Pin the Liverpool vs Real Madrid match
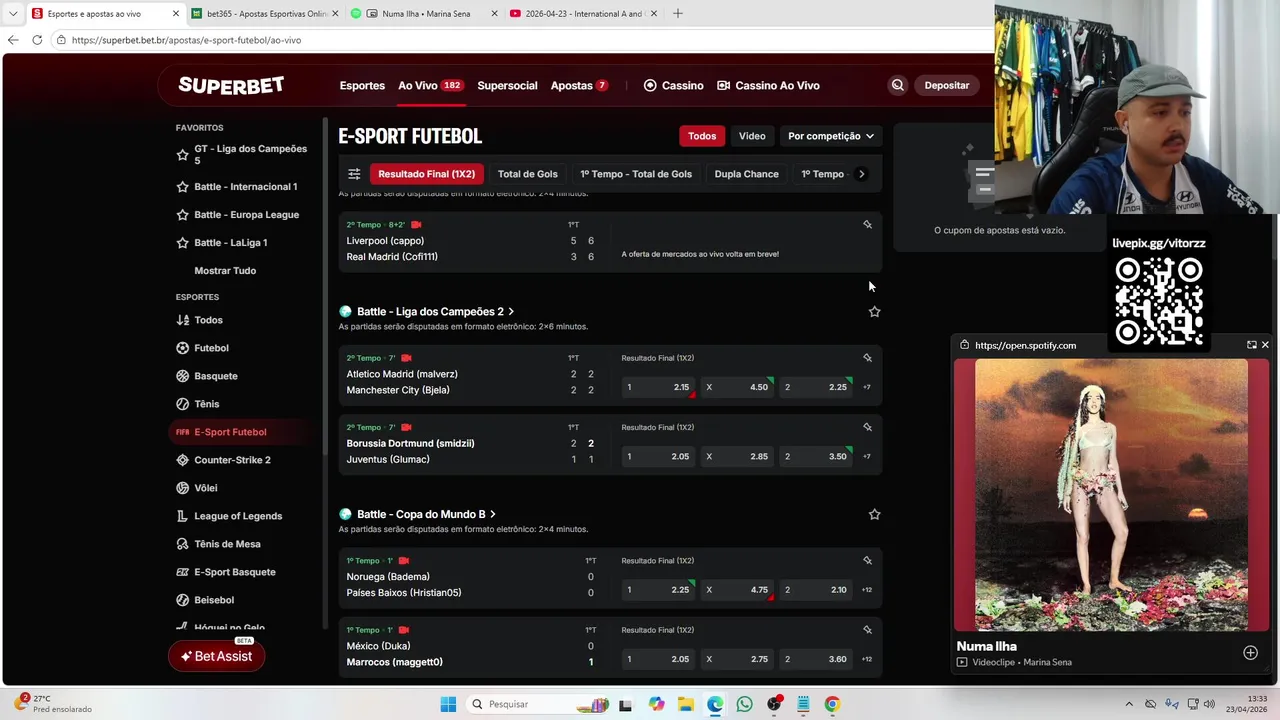This screenshot has height=720, width=1280. pos(867,225)
